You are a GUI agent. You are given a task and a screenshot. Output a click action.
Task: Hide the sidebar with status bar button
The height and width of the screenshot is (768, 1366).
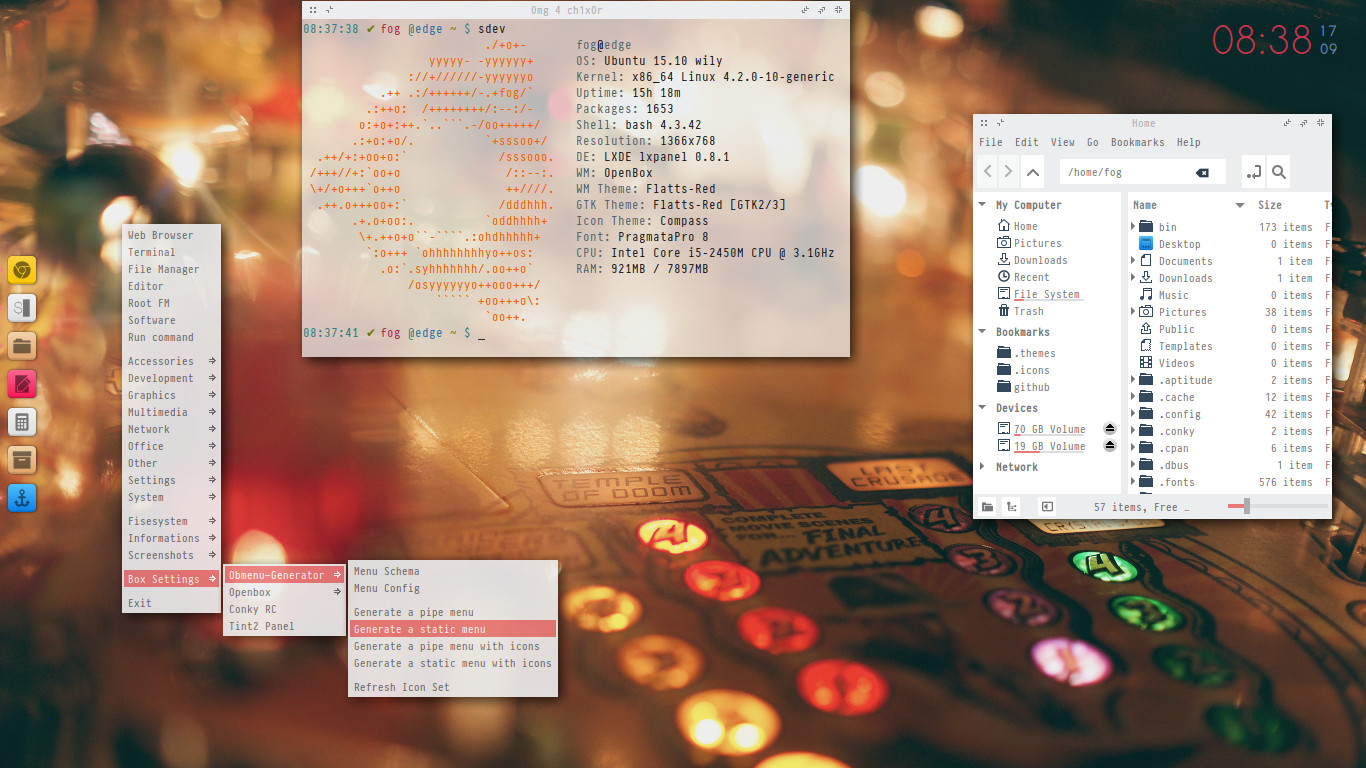[1046, 507]
